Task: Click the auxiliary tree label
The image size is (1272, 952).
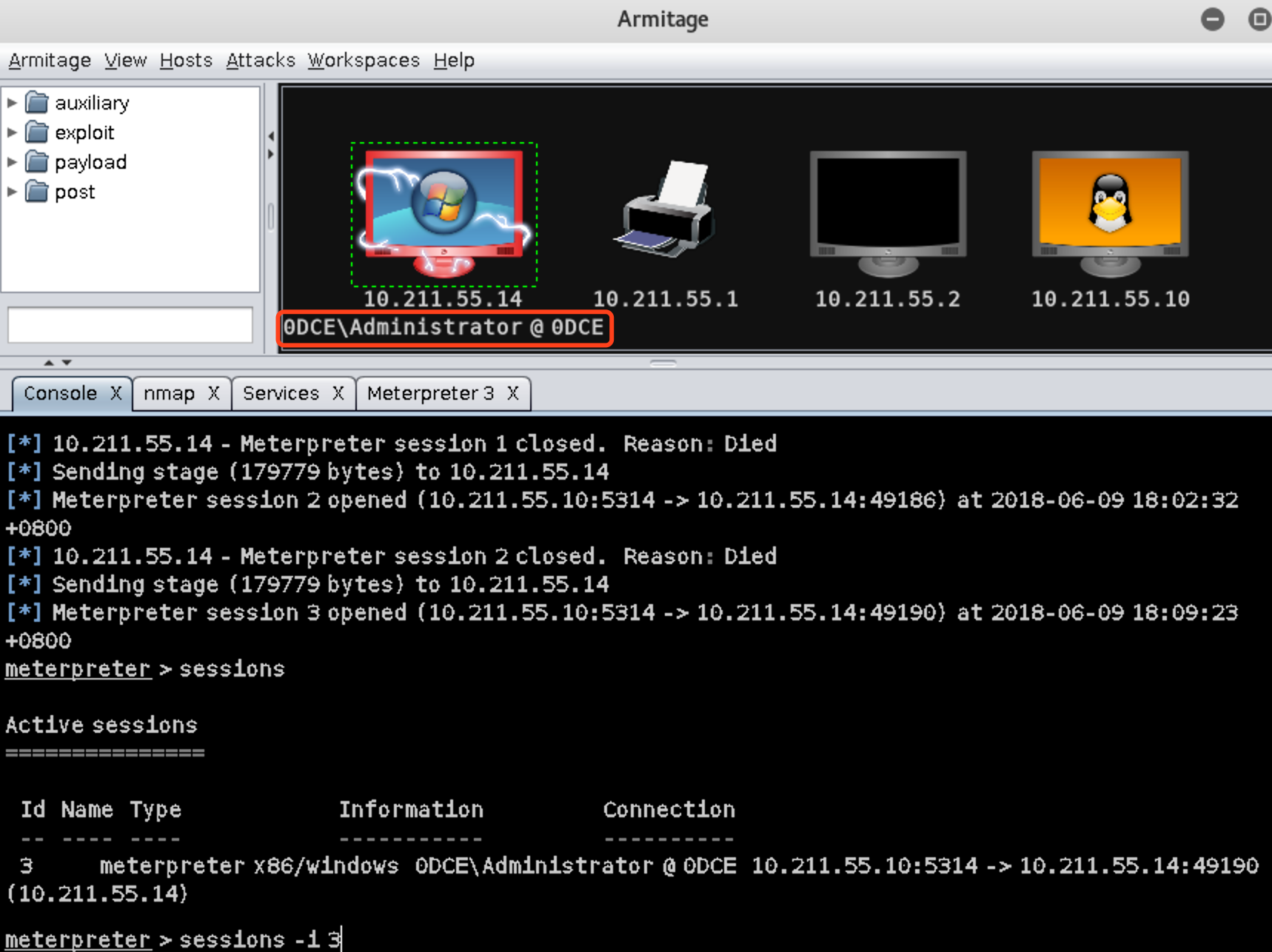Action: [92, 102]
